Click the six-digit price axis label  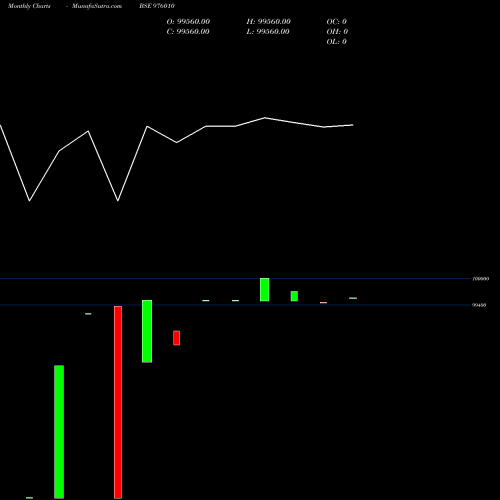coord(481,279)
